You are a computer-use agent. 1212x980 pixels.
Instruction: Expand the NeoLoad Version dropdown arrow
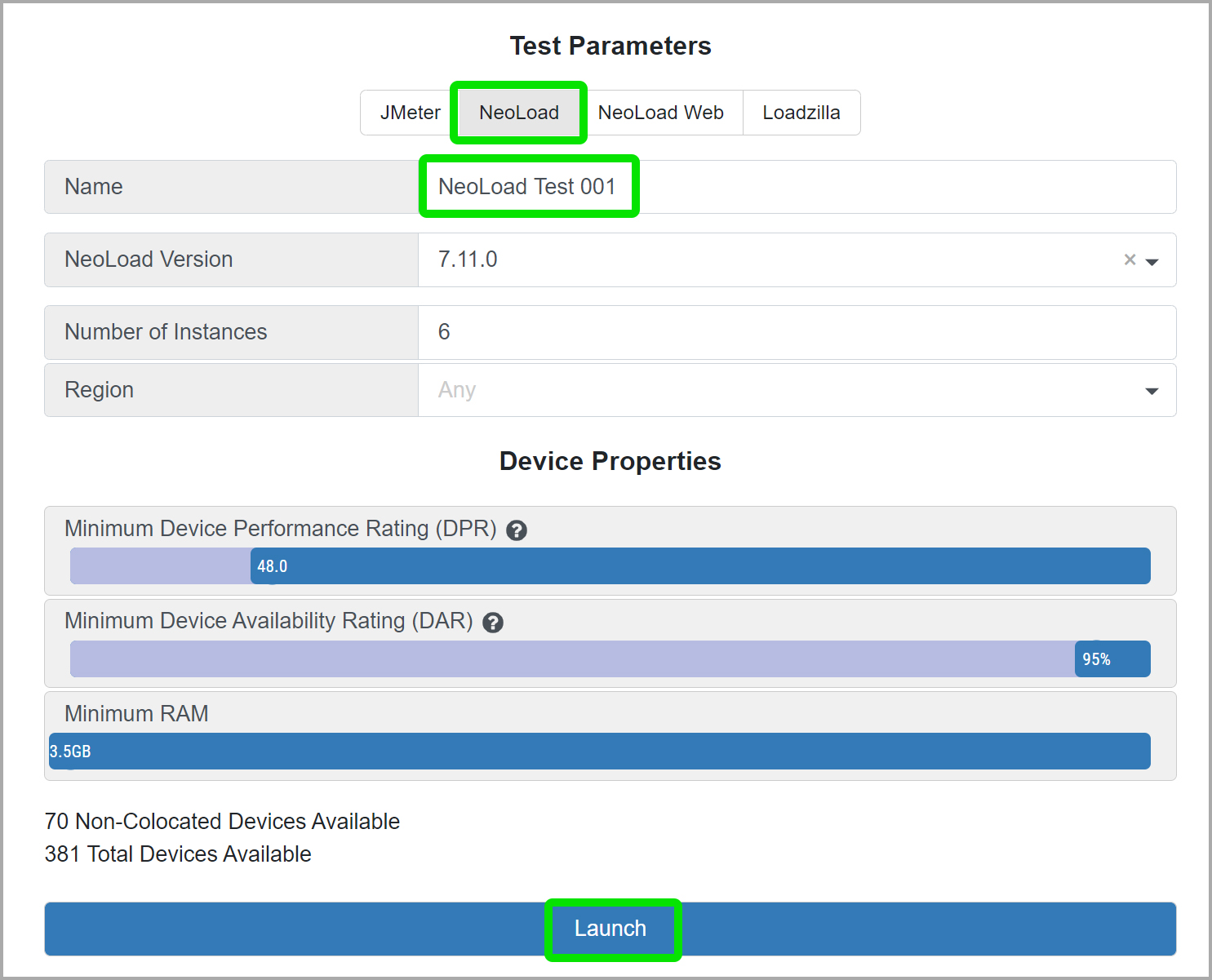(1152, 262)
